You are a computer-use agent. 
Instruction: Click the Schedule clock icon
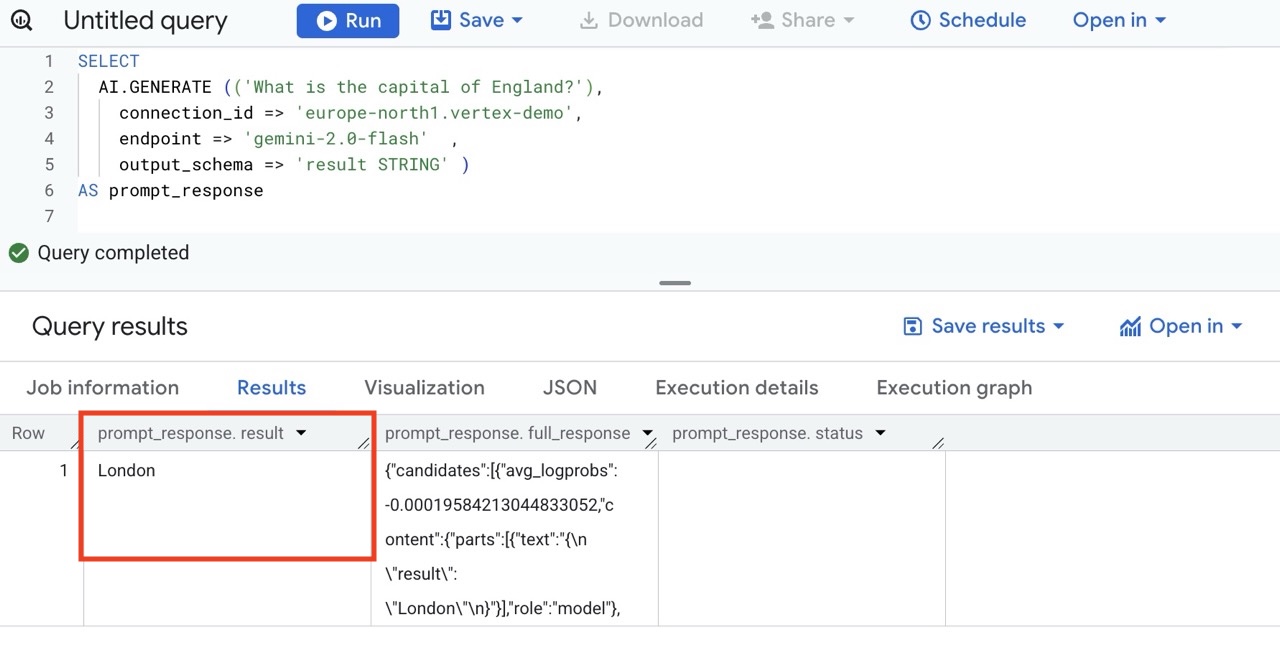click(920, 21)
